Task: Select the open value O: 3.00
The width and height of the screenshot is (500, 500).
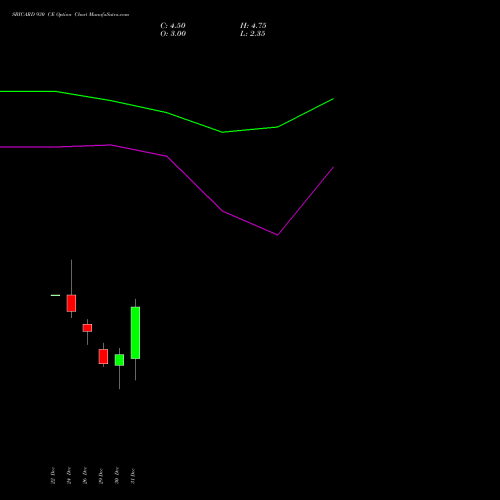Action: tap(173, 34)
